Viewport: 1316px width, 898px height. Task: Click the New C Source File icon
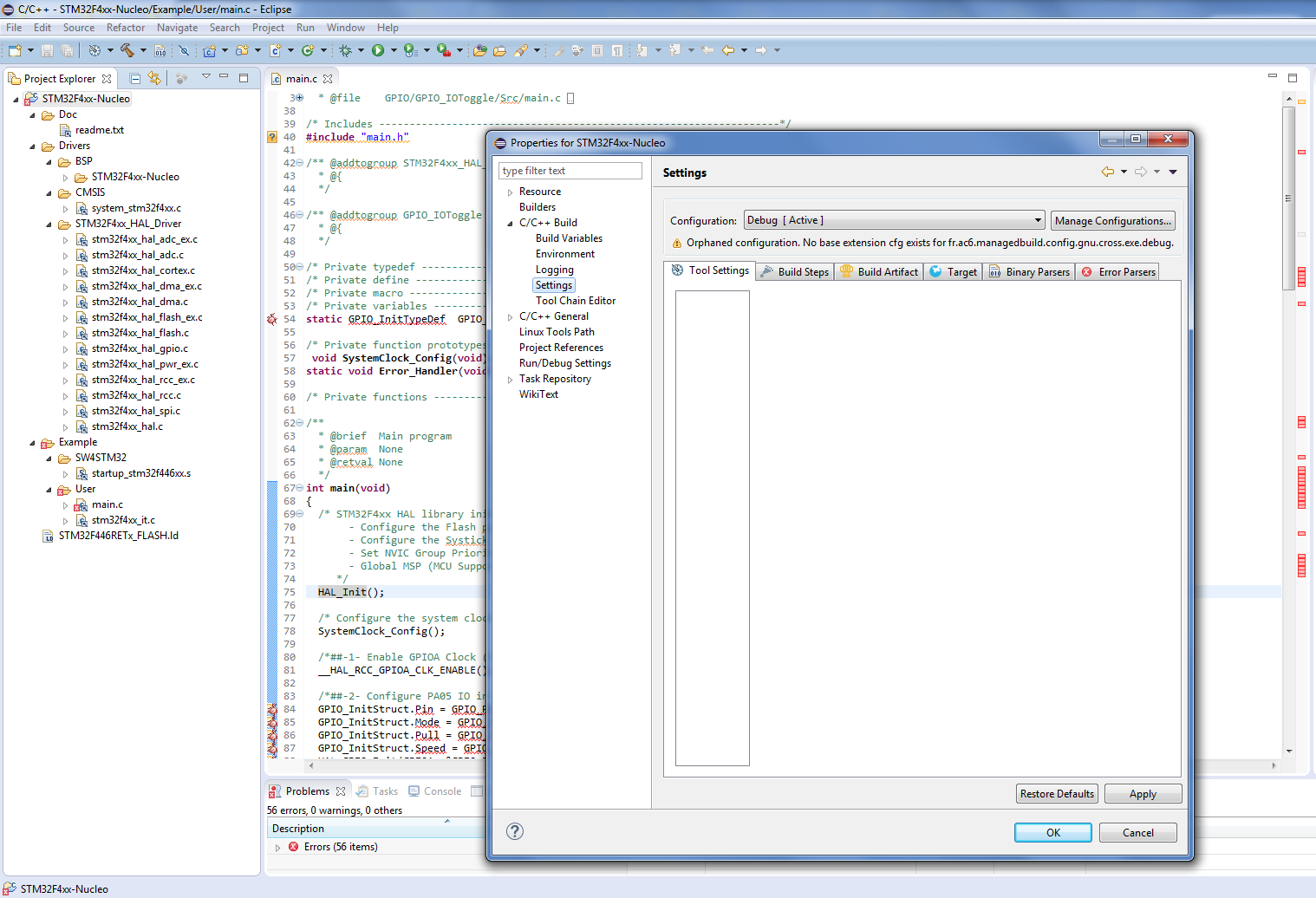276,50
